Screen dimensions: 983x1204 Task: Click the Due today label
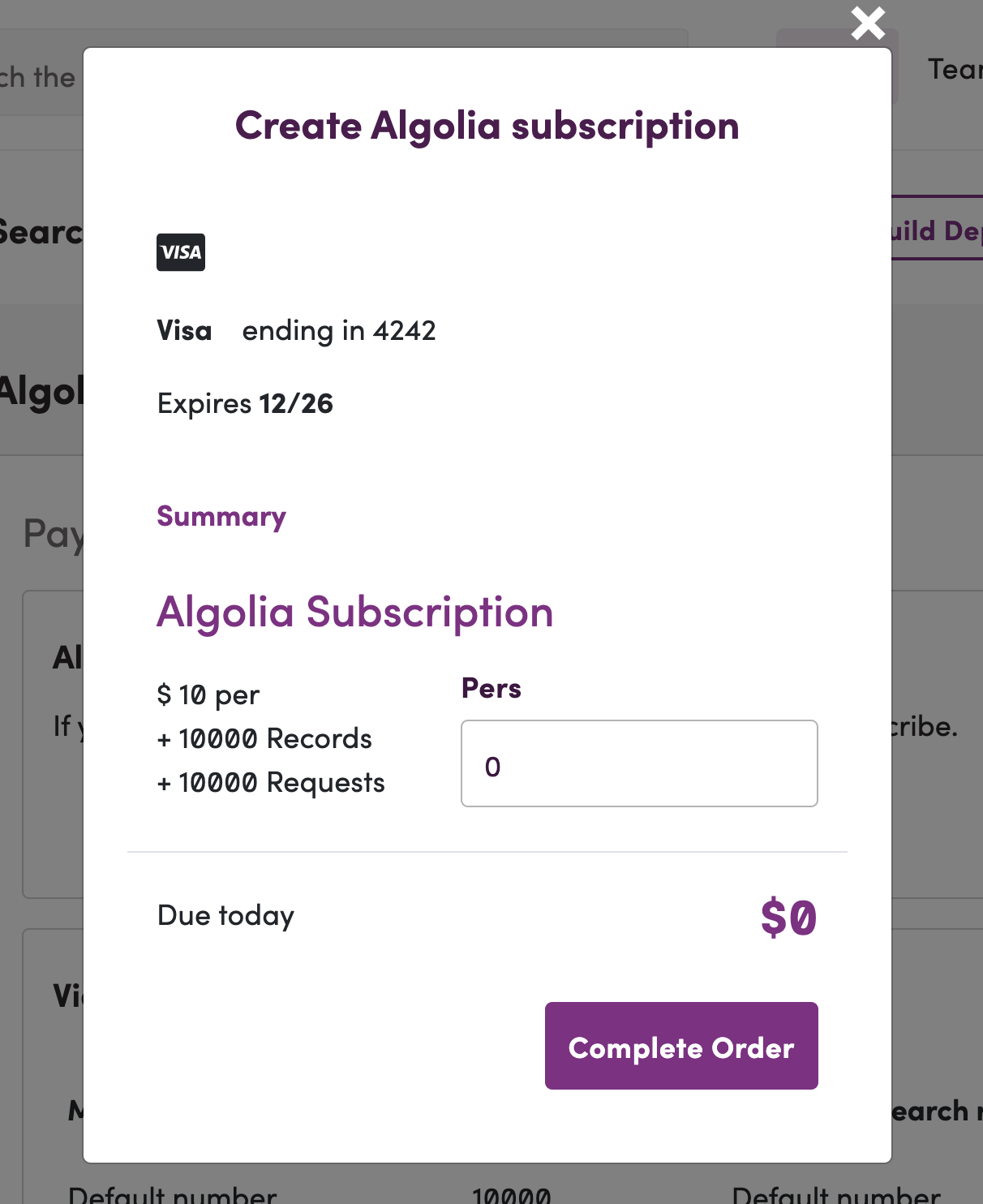[226, 915]
